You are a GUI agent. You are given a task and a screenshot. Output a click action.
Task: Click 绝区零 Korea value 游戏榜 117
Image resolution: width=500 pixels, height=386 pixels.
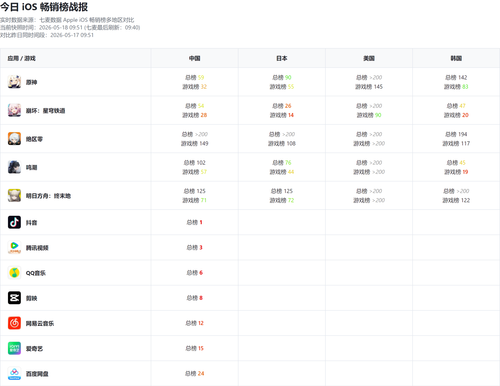pyautogui.click(x=456, y=143)
